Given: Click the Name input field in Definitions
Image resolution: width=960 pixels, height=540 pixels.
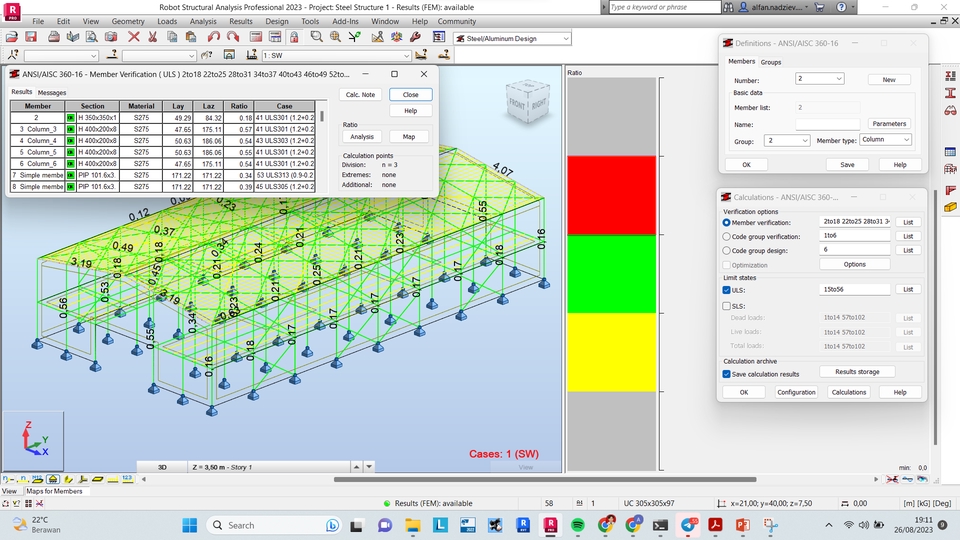Looking at the screenshot, I should tap(828, 124).
